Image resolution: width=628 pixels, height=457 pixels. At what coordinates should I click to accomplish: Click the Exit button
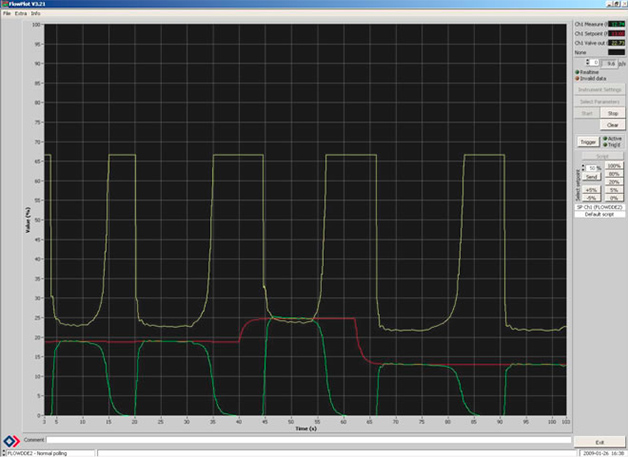tap(599, 441)
